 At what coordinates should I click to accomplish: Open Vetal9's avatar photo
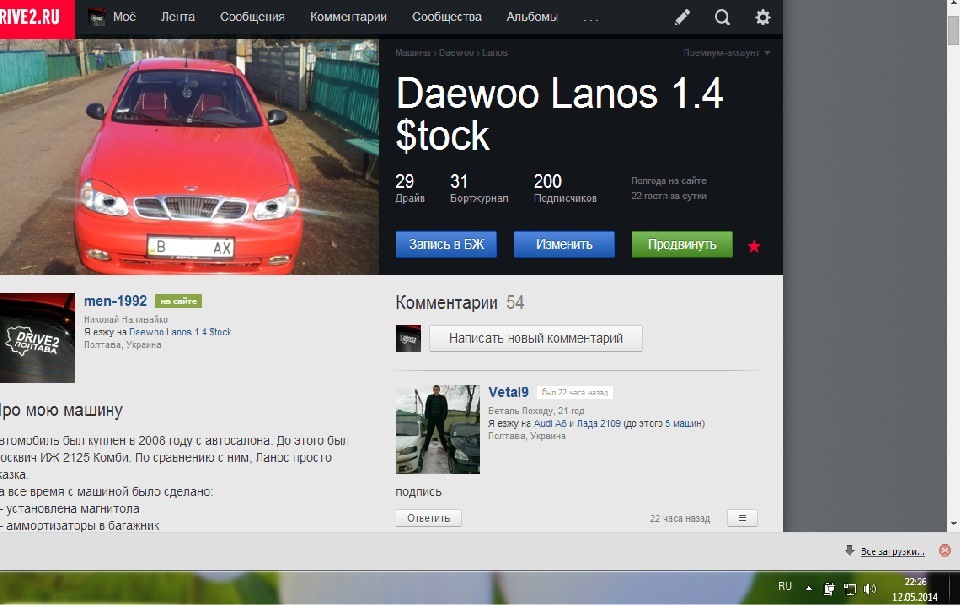[438, 429]
